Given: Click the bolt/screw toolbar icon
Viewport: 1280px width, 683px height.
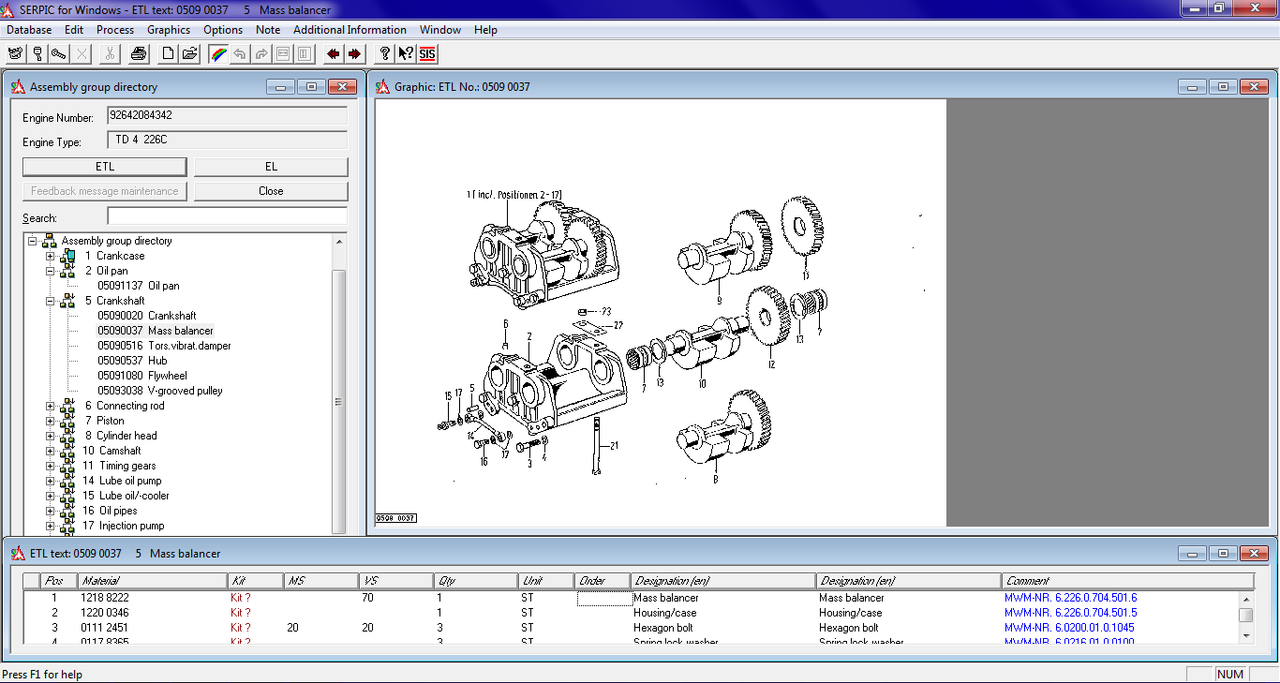Looking at the screenshot, I should [x=59, y=53].
